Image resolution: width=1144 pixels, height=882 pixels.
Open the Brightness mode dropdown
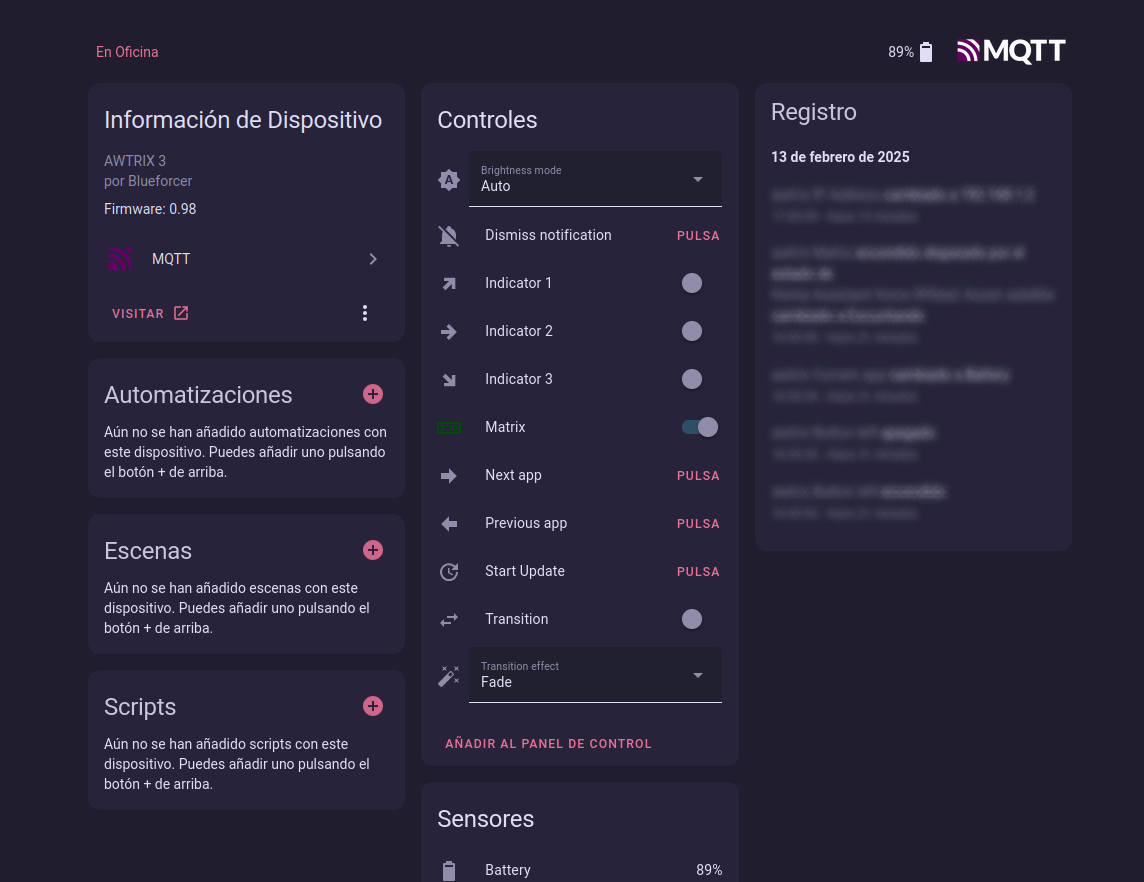[595, 179]
